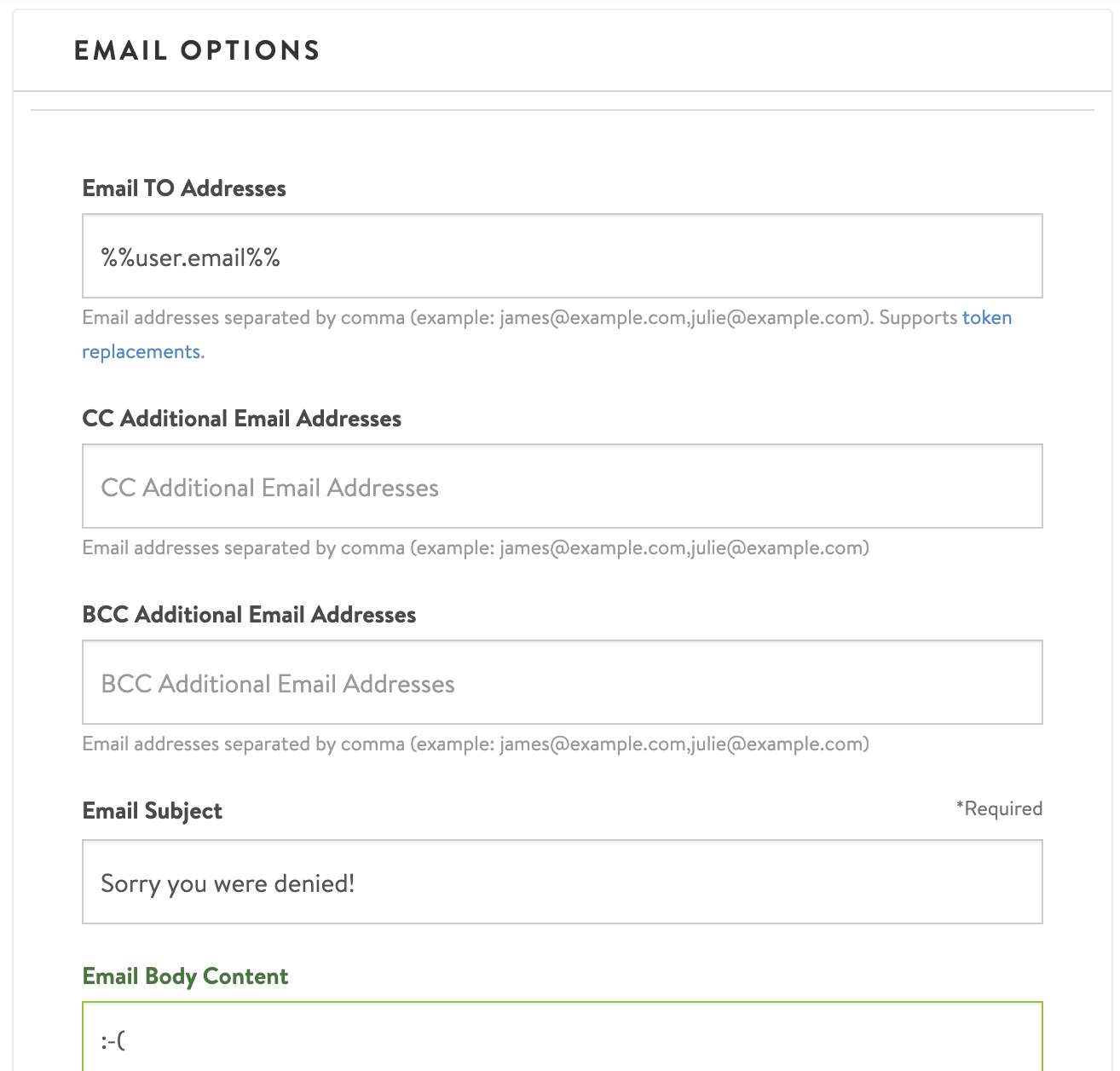Screen dimensions: 1120x1071
Task: Click the EMAIL OPTIONS section header
Action: [196, 50]
